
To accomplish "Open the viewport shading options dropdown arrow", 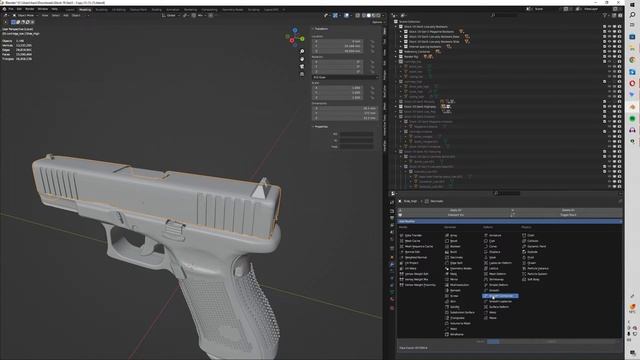I will [383, 16].
